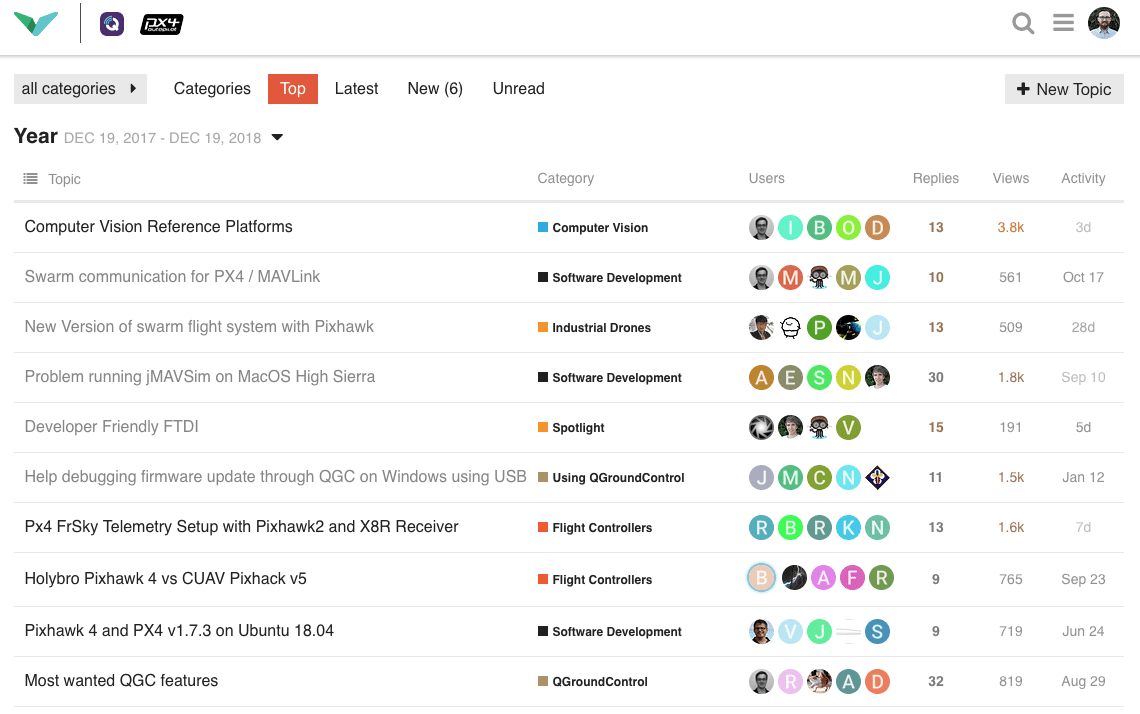
Task: Sort by the Views column header
Action: click(1010, 179)
